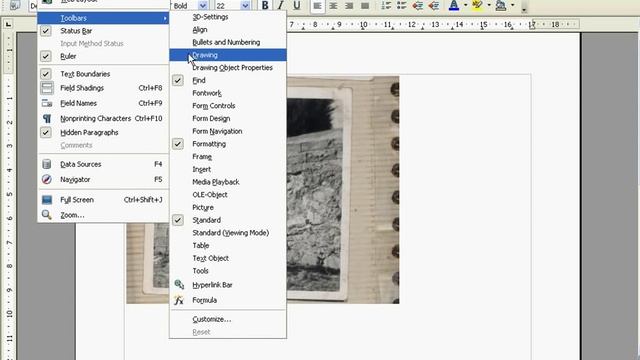The height and width of the screenshot is (360, 640).
Task: Show the Form Controls toolbar
Action: click(x=228, y=106)
